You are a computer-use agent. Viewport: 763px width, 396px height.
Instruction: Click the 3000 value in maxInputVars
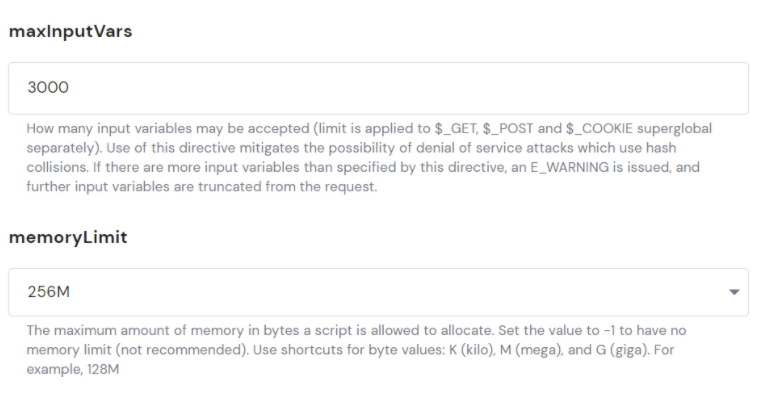coord(48,88)
